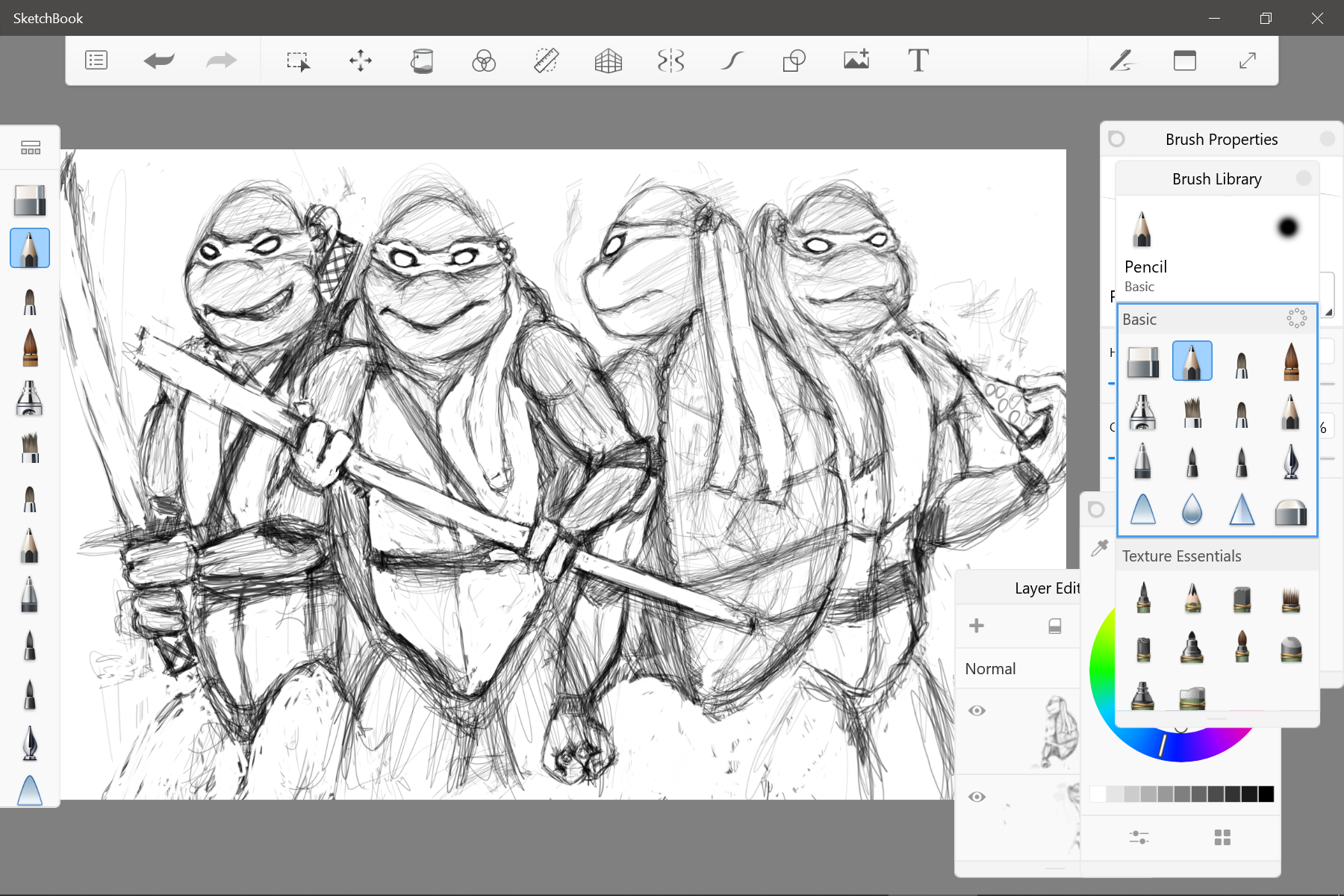Viewport: 1344px width, 896px height.
Task: Choose the sharpened pencil in Texture Essentials
Action: point(1192,598)
